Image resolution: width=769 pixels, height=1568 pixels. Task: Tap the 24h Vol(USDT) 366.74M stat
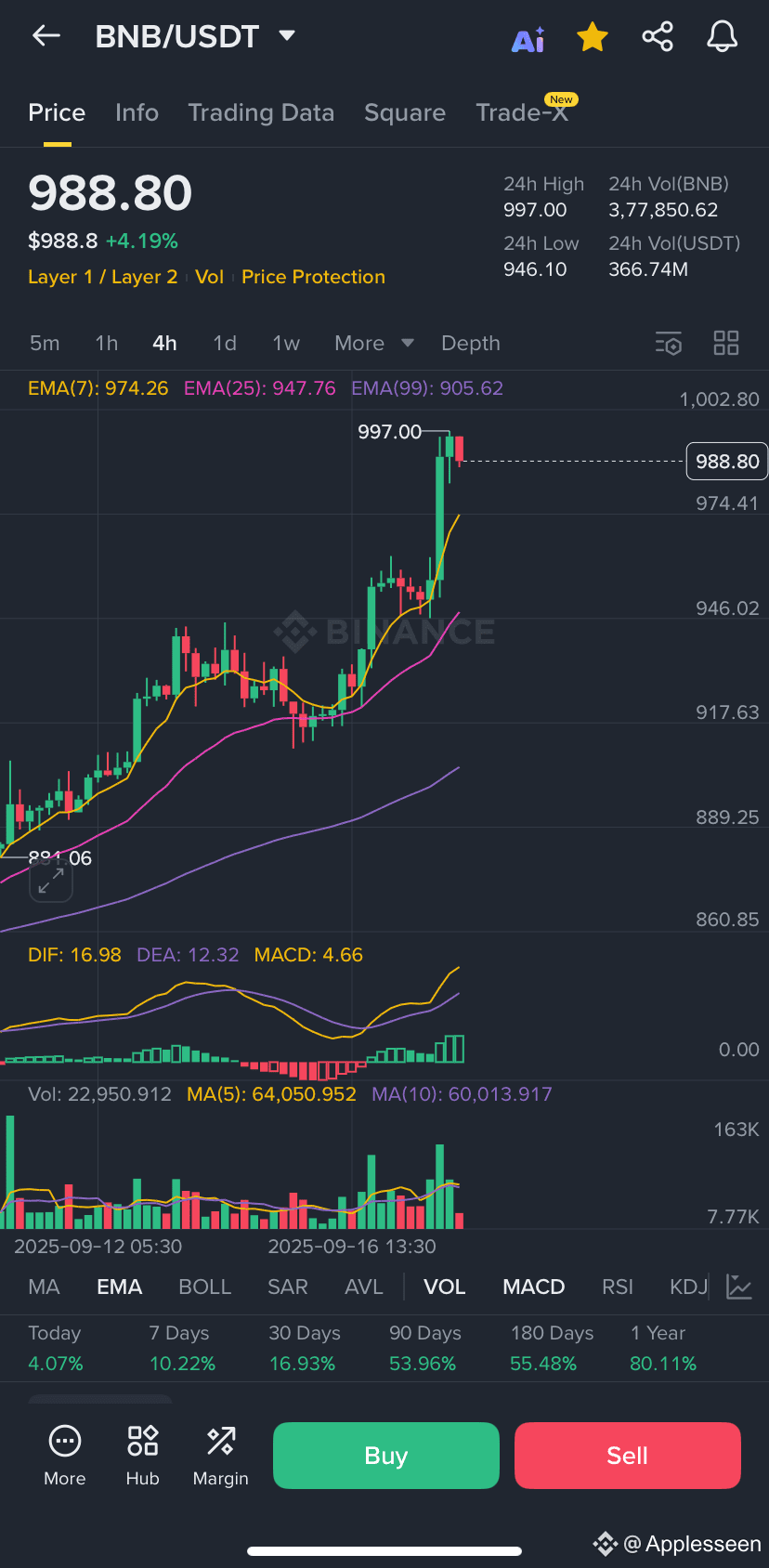pos(674,256)
